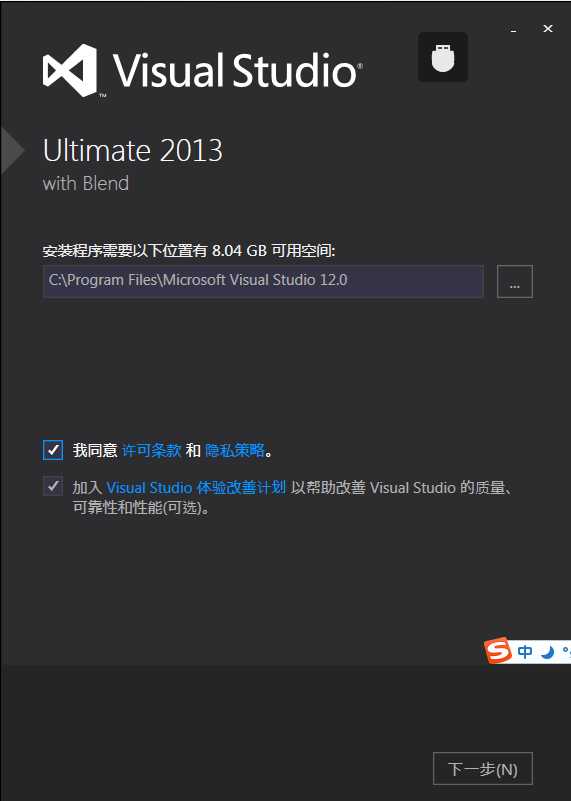The image size is (571, 801).
Task: Click the gray arrow at left edge
Action: (x=12, y=151)
